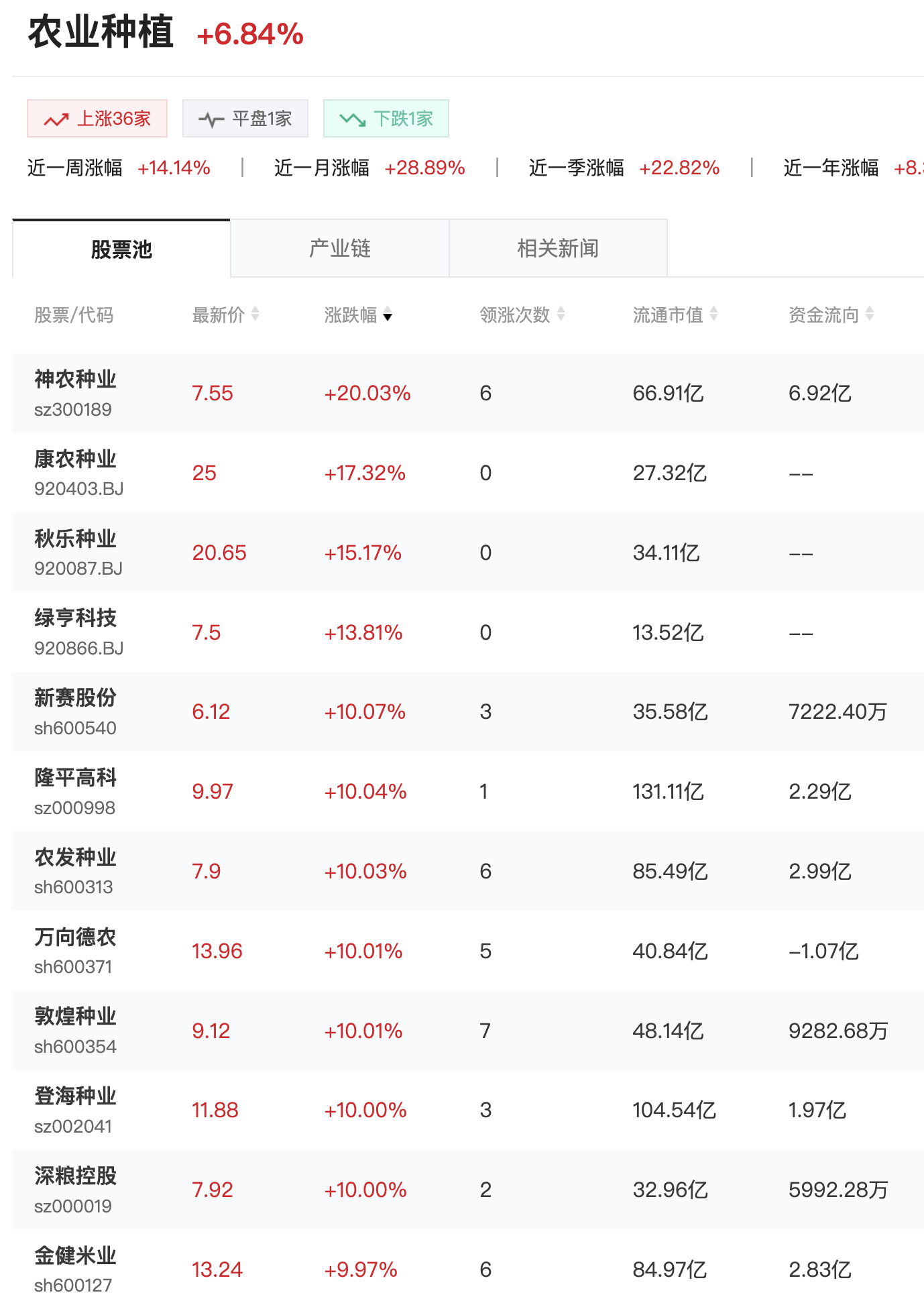Click the 领涨次数 column header label
Viewport: 924px width, 1309px height.
pyautogui.click(x=515, y=315)
